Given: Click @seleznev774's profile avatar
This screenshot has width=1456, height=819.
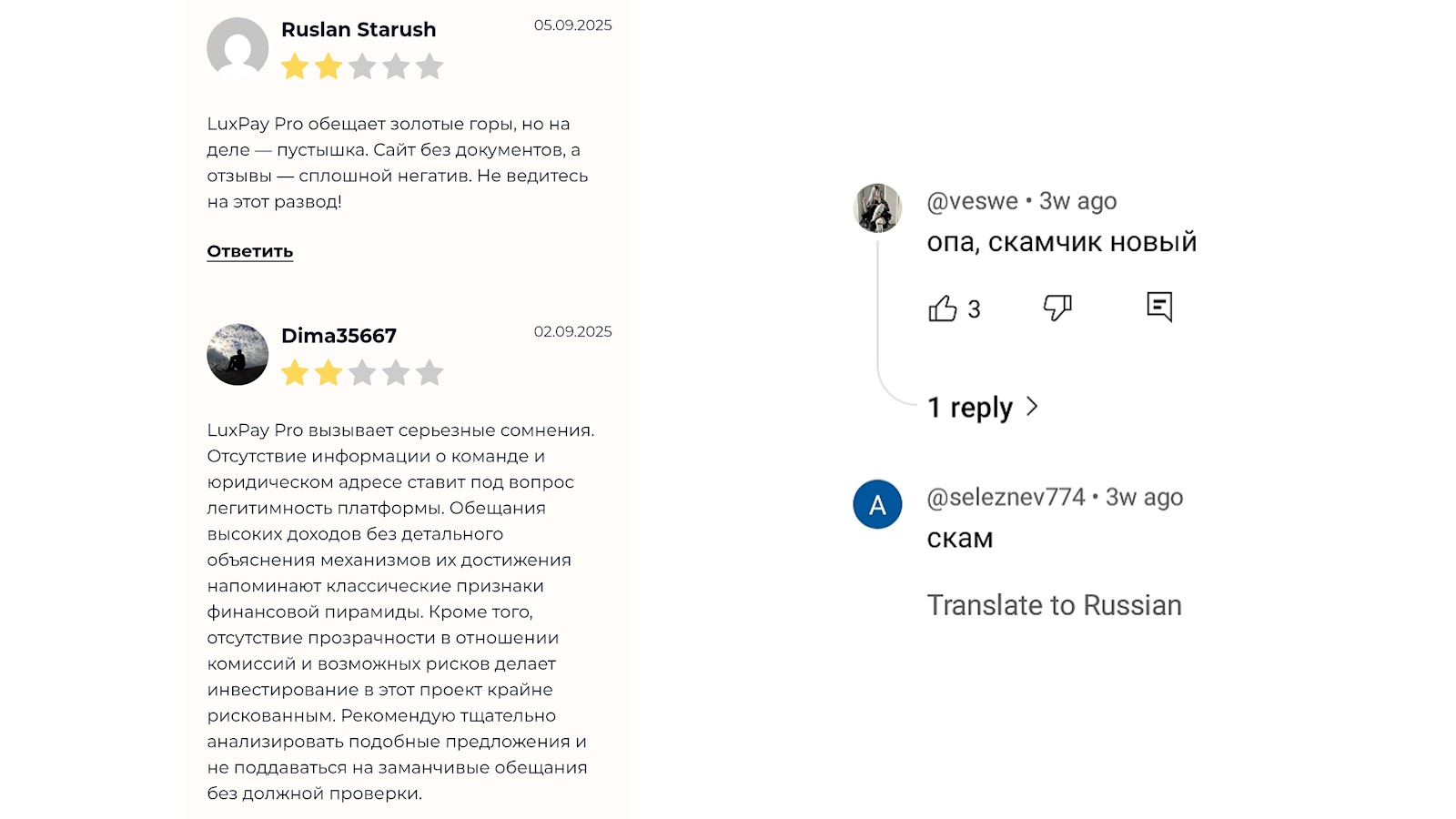Looking at the screenshot, I should tap(876, 504).
